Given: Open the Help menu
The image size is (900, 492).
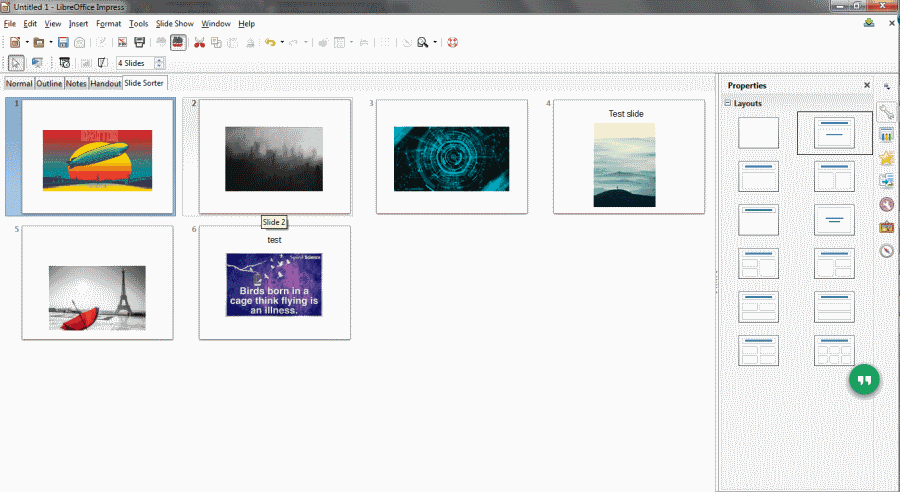Looking at the screenshot, I should click(247, 24).
